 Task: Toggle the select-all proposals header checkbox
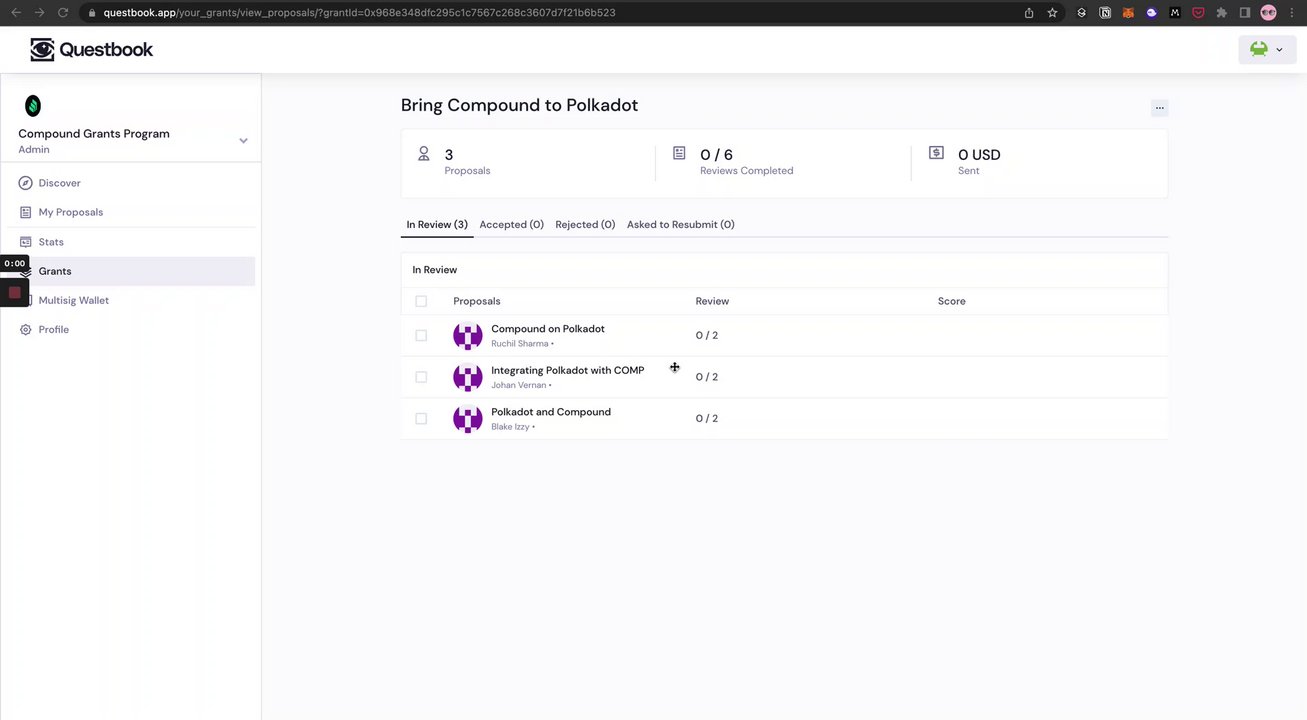point(421,301)
